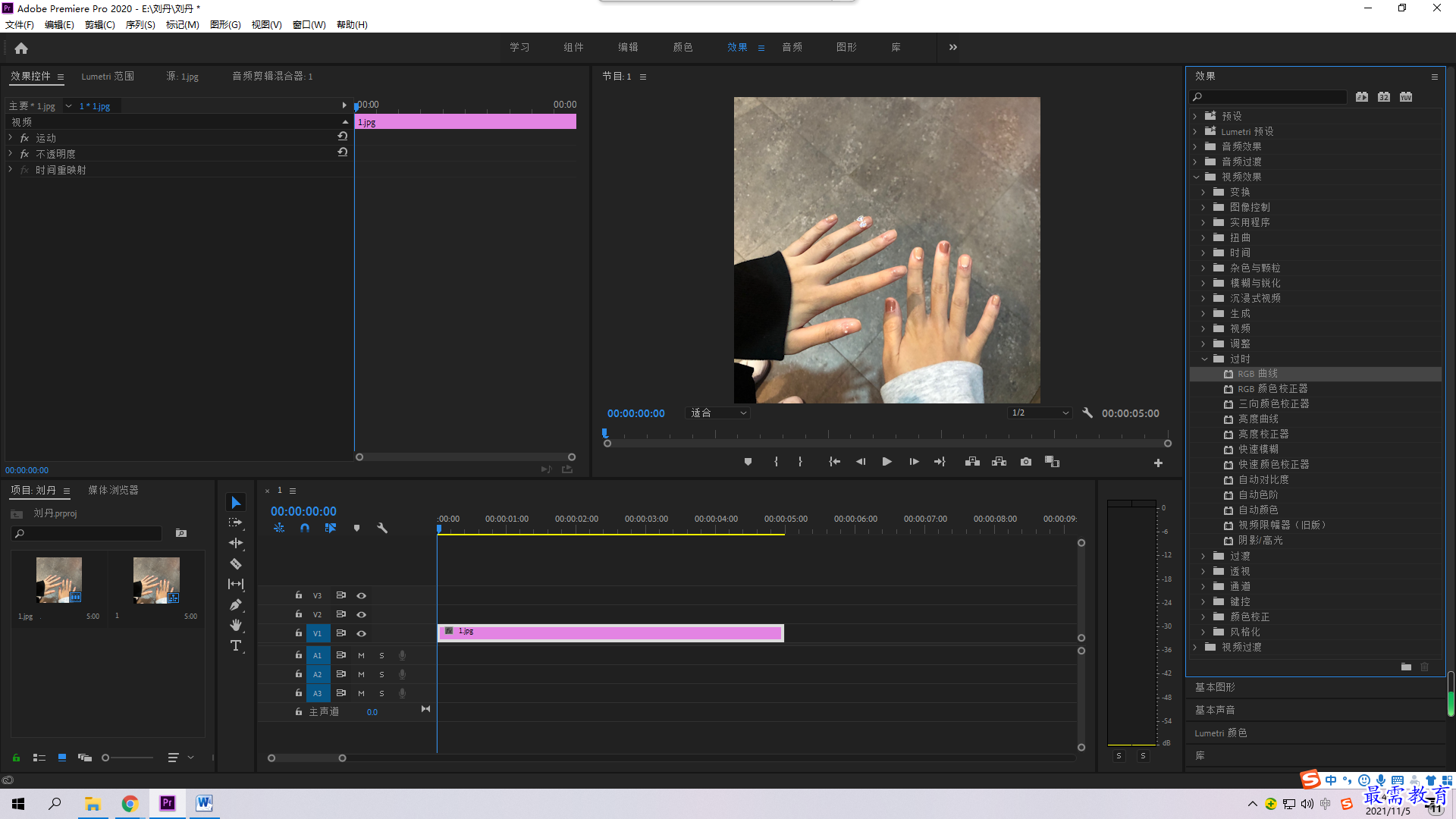Screen dimensions: 1456x819
Task: Open the 基本声音 panel
Action: (x=1215, y=710)
